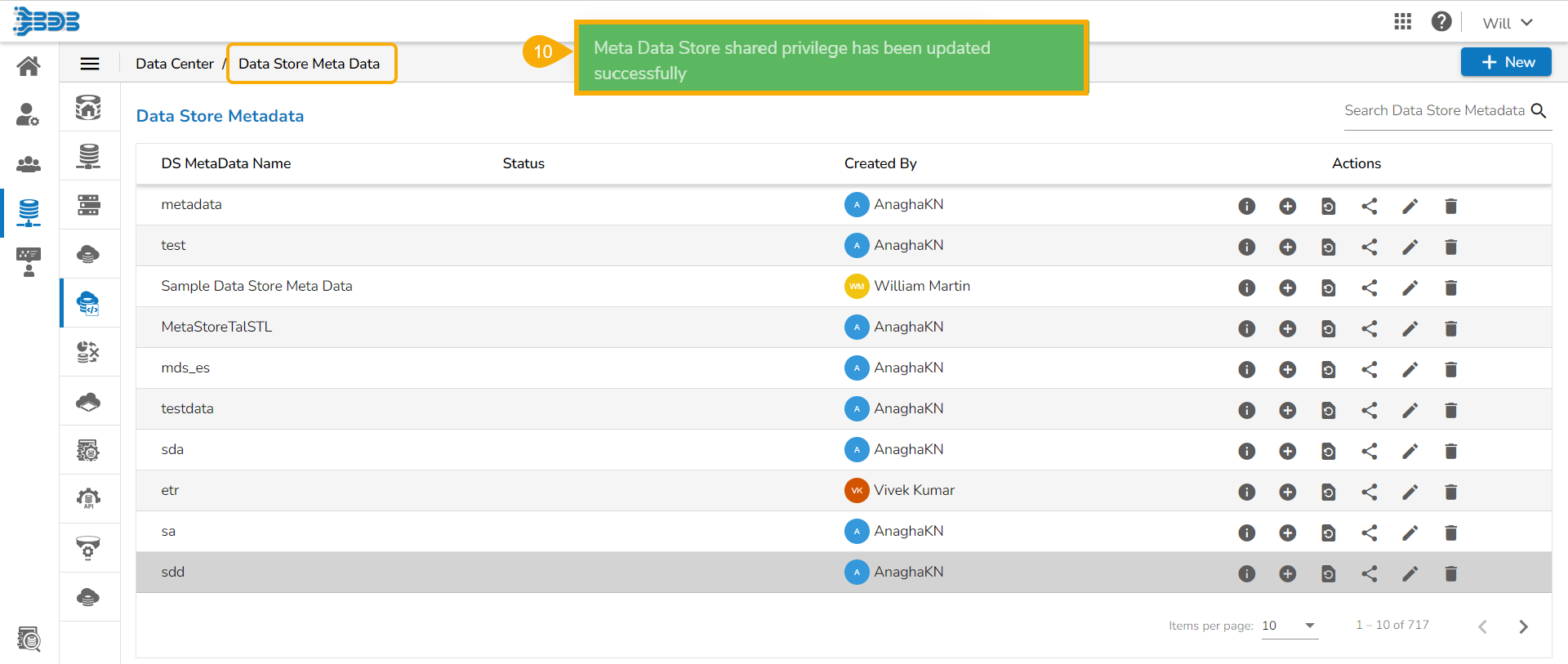Share the sdd data store metadata
Screen dimensions: 1568x664
(x=1370, y=573)
